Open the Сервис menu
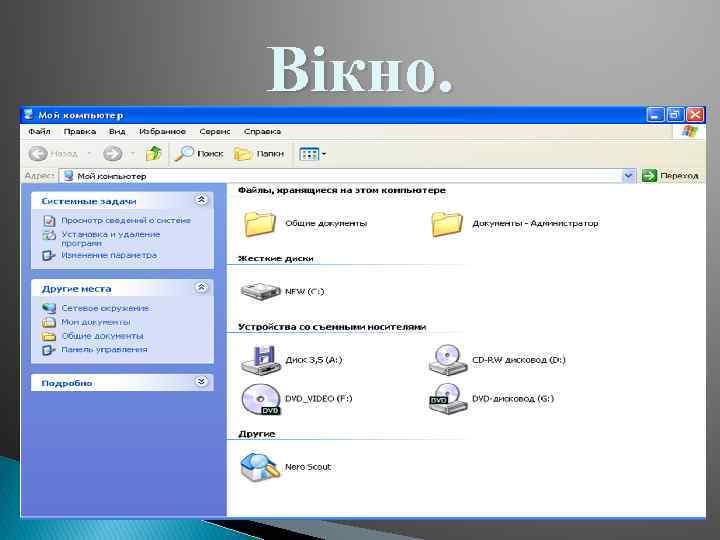Viewport: 720px width, 540px height. click(215, 131)
